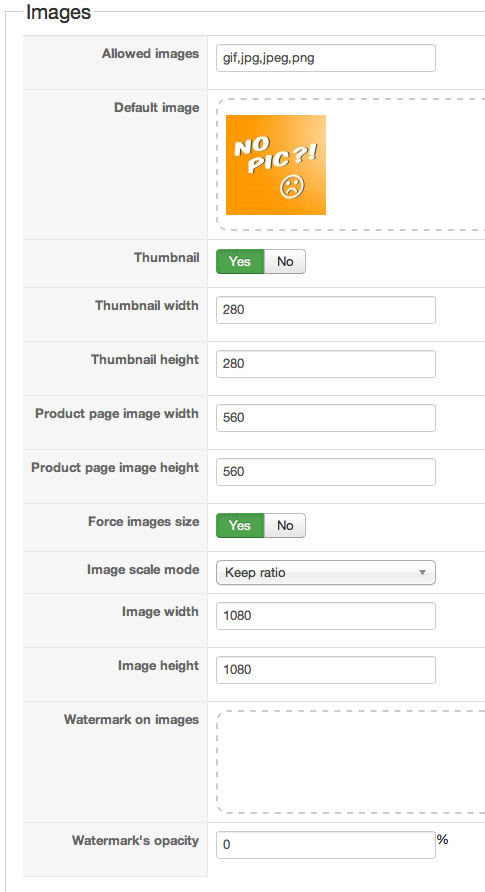This screenshot has width=485, height=892.
Task: Focus the Allowed images text field
Action: pyautogui.click(x=326, y=58)
